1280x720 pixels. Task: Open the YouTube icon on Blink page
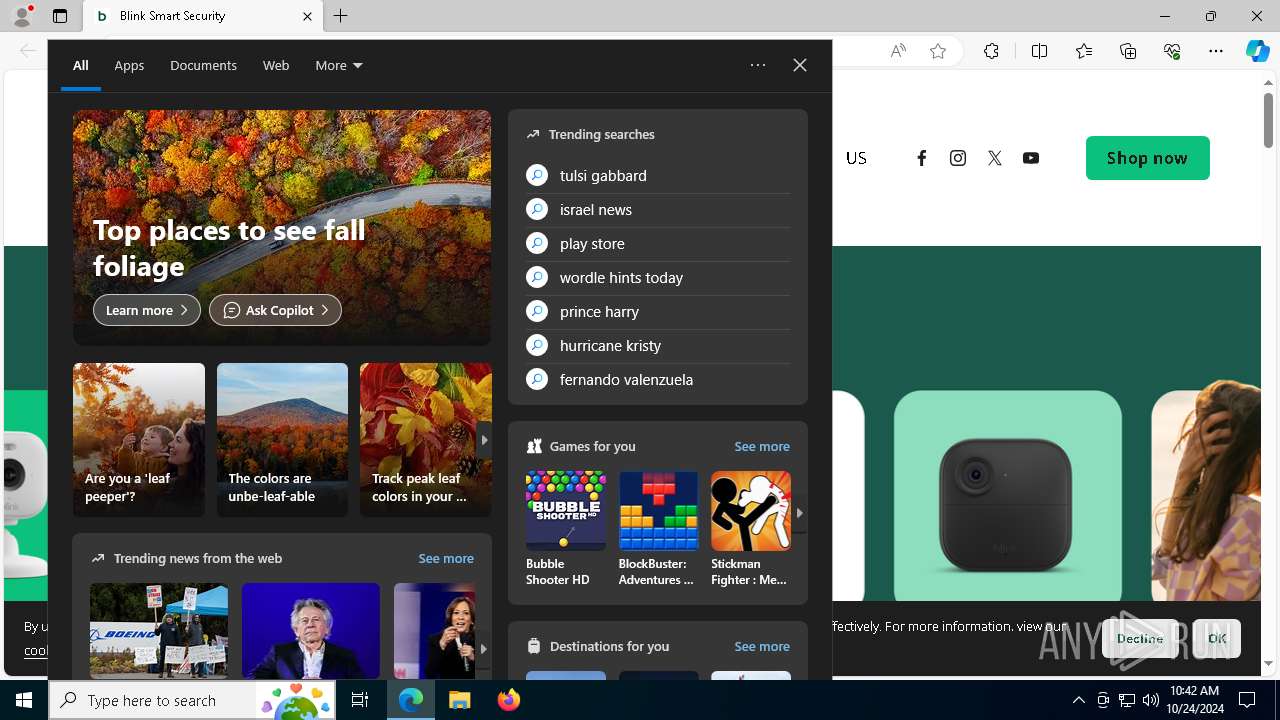click(1031, 158)
